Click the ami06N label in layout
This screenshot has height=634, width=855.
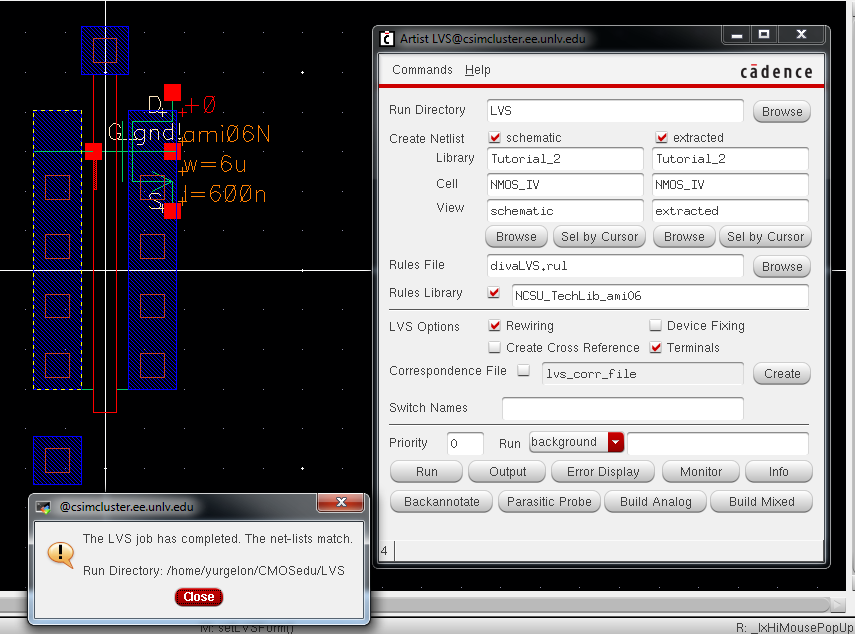click(226, 134)
